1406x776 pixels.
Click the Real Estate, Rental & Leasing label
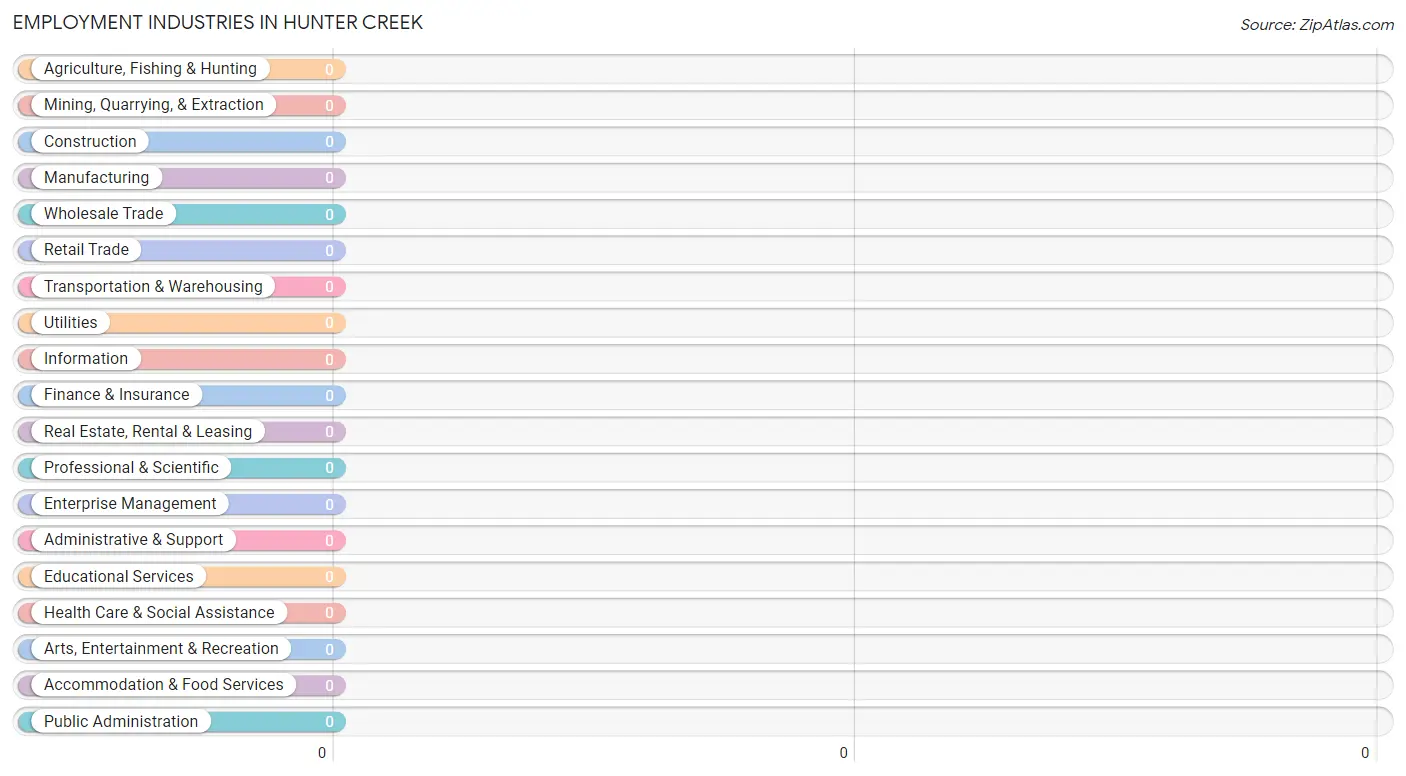(148, 432)
